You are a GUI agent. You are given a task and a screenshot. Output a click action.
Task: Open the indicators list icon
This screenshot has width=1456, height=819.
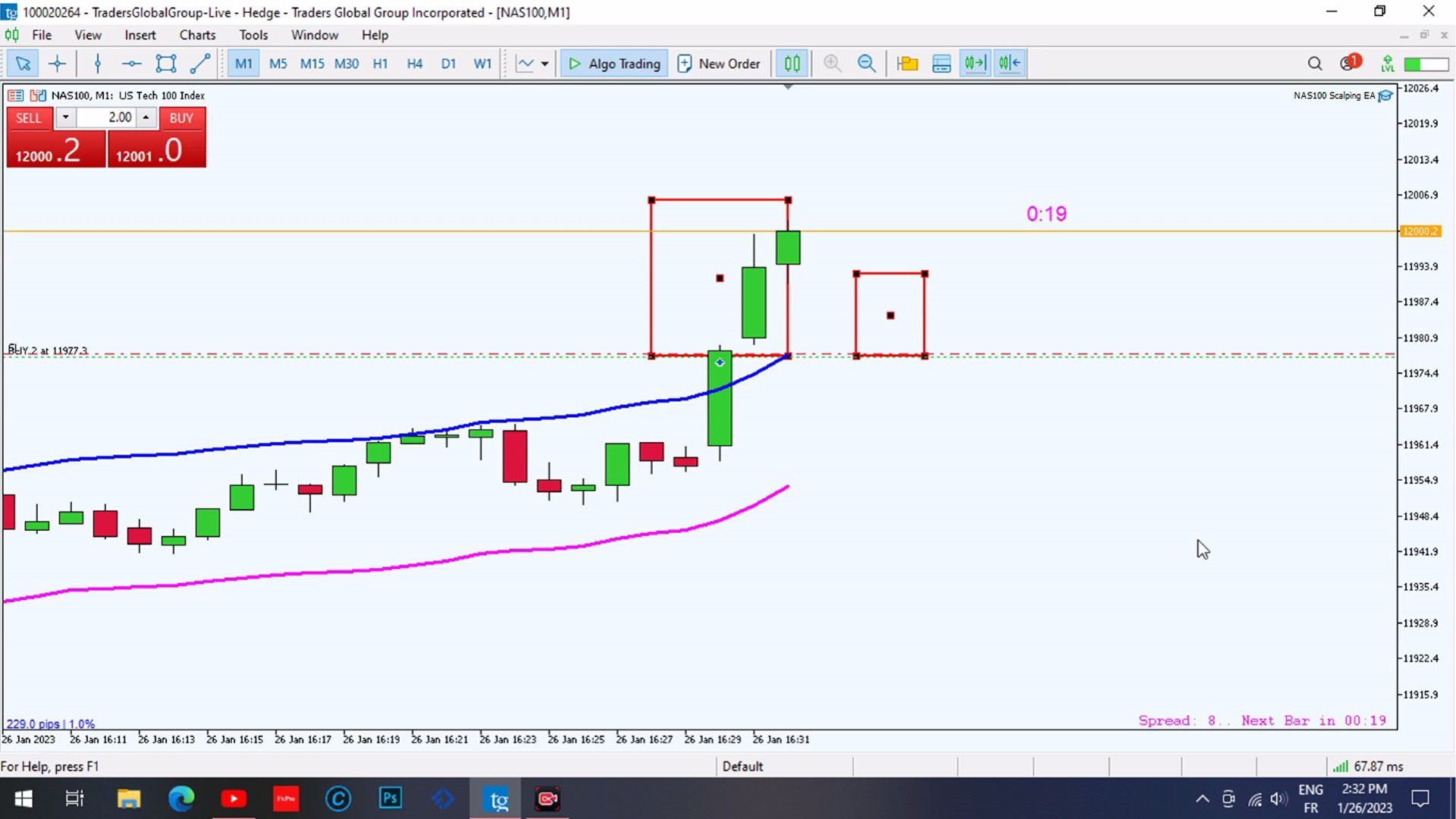tap(941, 64)
